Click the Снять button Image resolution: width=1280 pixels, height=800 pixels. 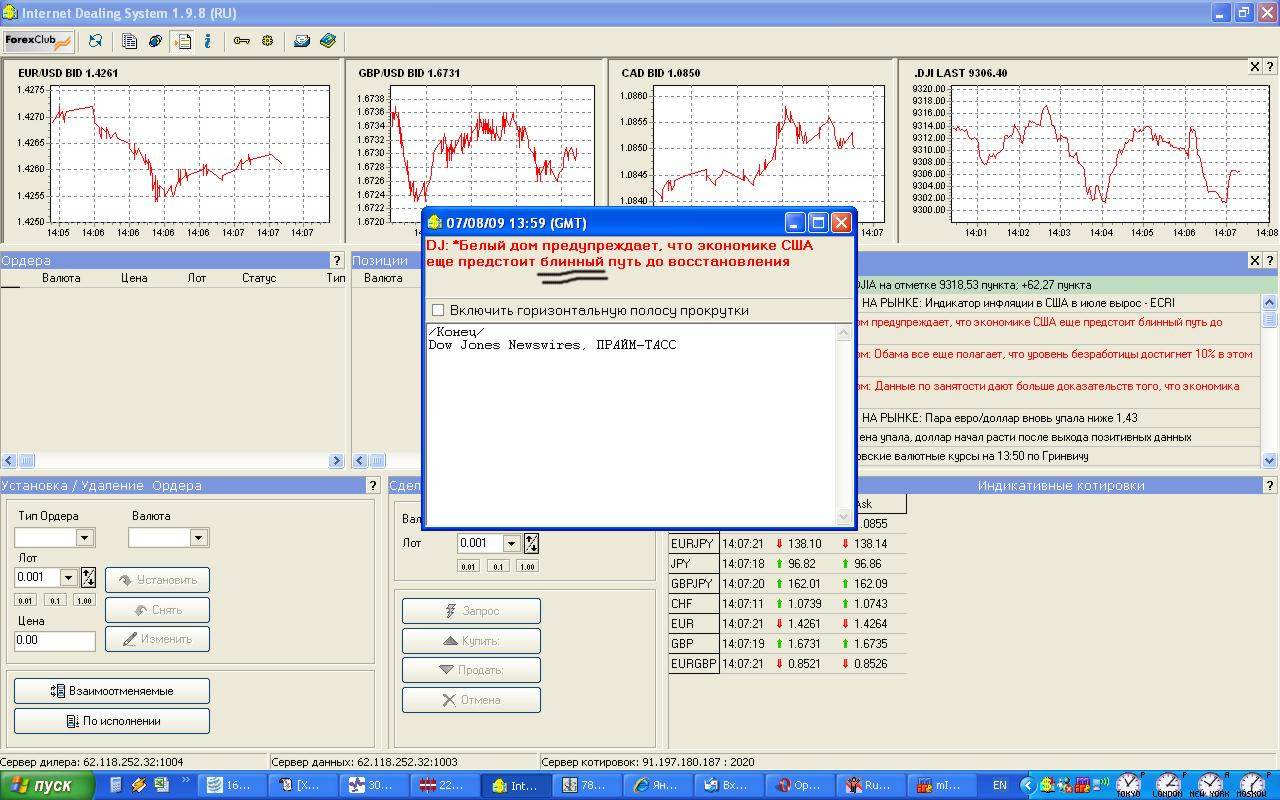[157, 609]
